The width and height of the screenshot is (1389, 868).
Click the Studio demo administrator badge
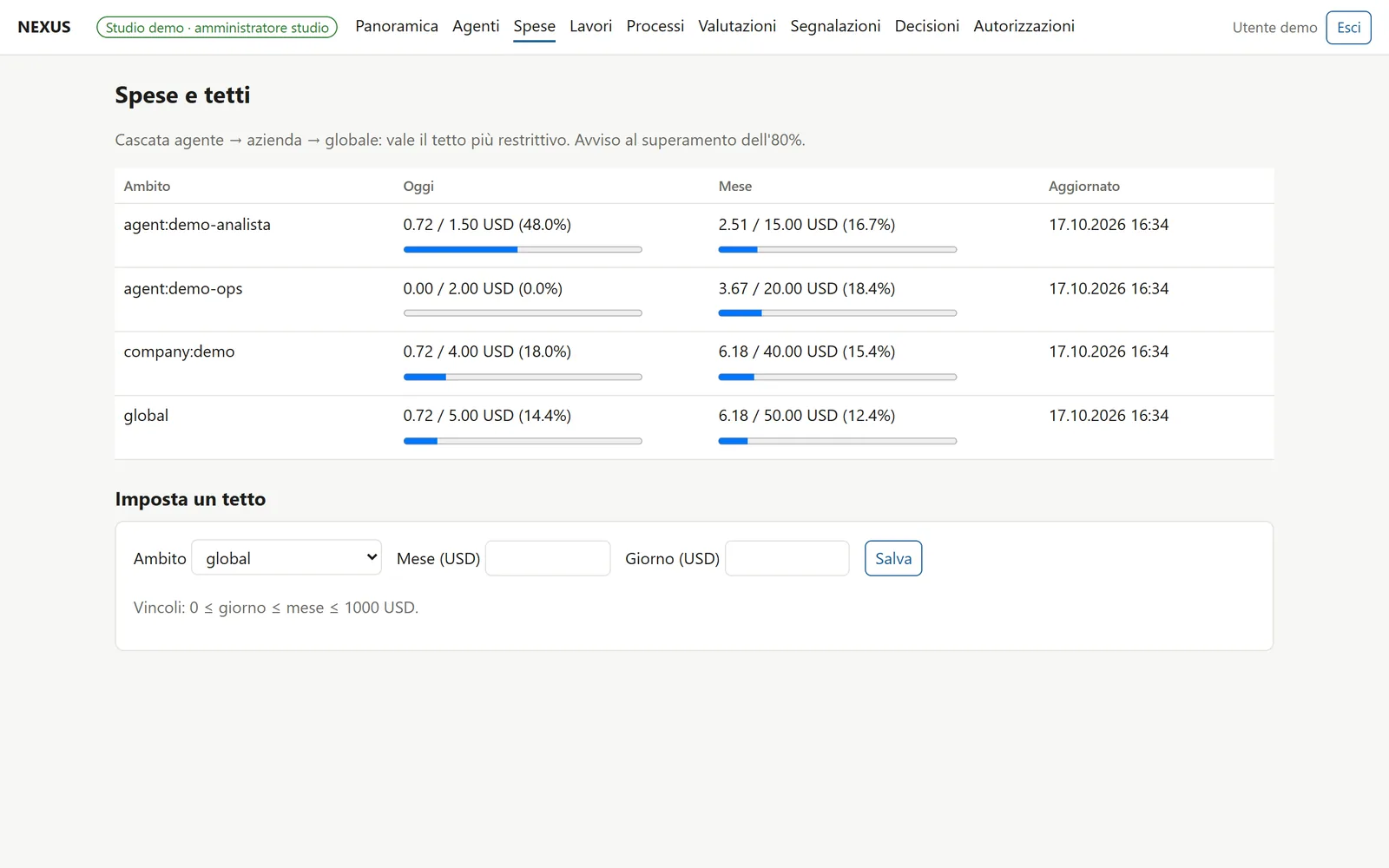click(217, 28)
